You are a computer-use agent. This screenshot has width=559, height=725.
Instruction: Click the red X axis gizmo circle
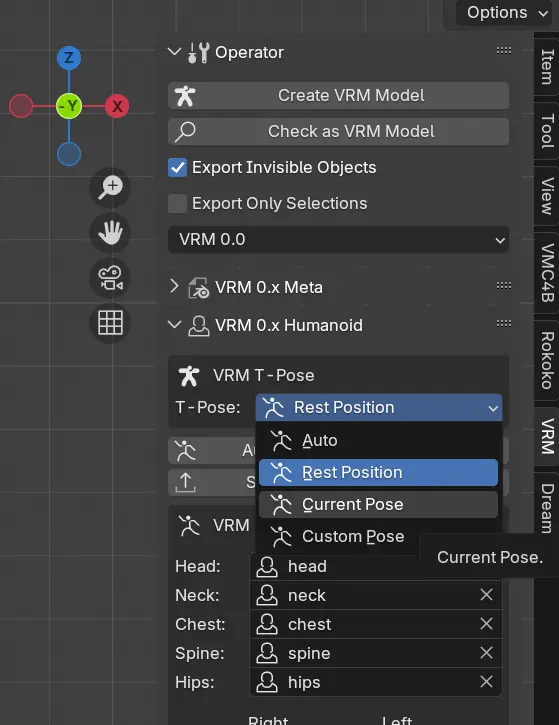(117, 106)
